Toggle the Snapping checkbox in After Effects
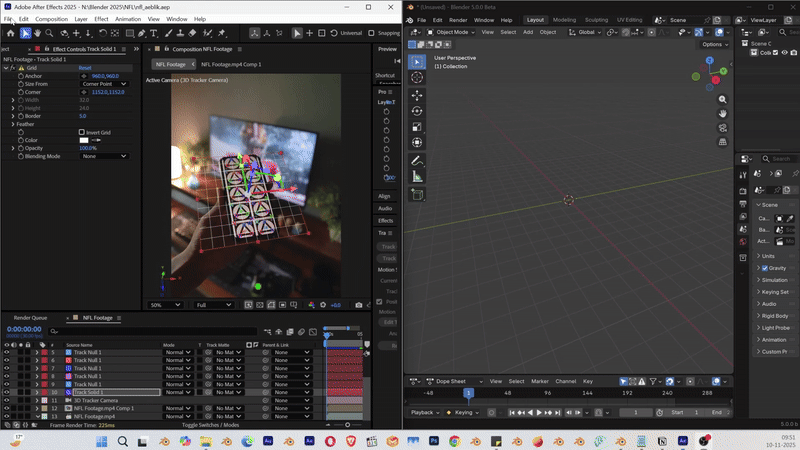800x450 pixels. click(371, 33)
